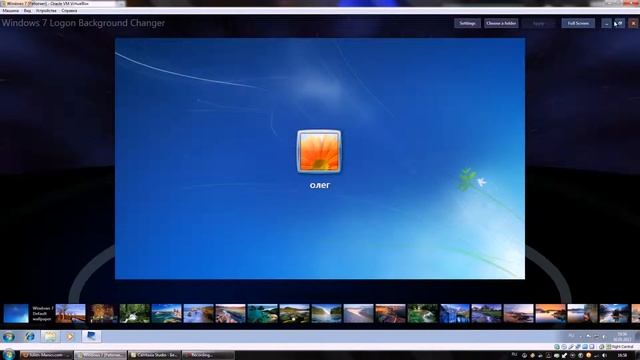Switch to the Camtasia Studio taskbar button
Viewport: 640px width, 360px height.
click(154, 355)
